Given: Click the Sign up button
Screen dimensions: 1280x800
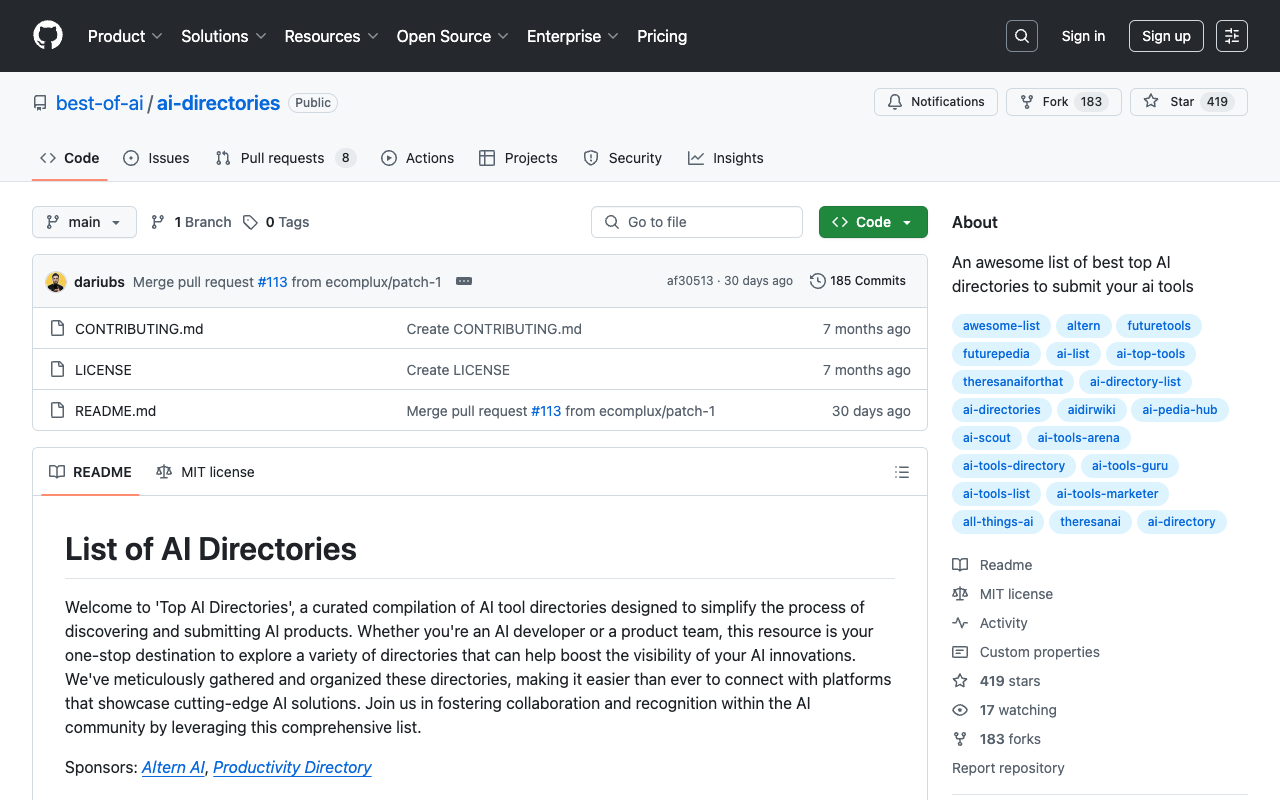Looking at the screenshot, I should pos(1166,36).
